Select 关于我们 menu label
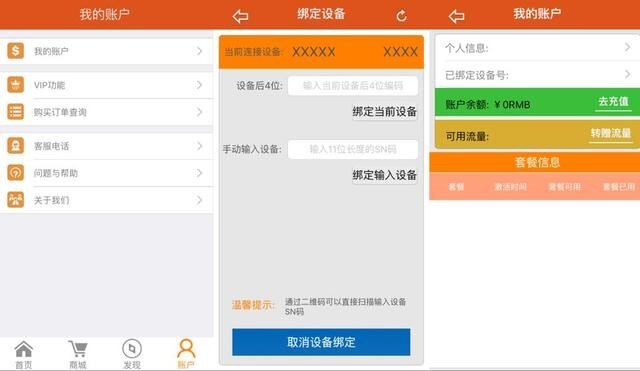640x371 pixels. click(51, 200)
